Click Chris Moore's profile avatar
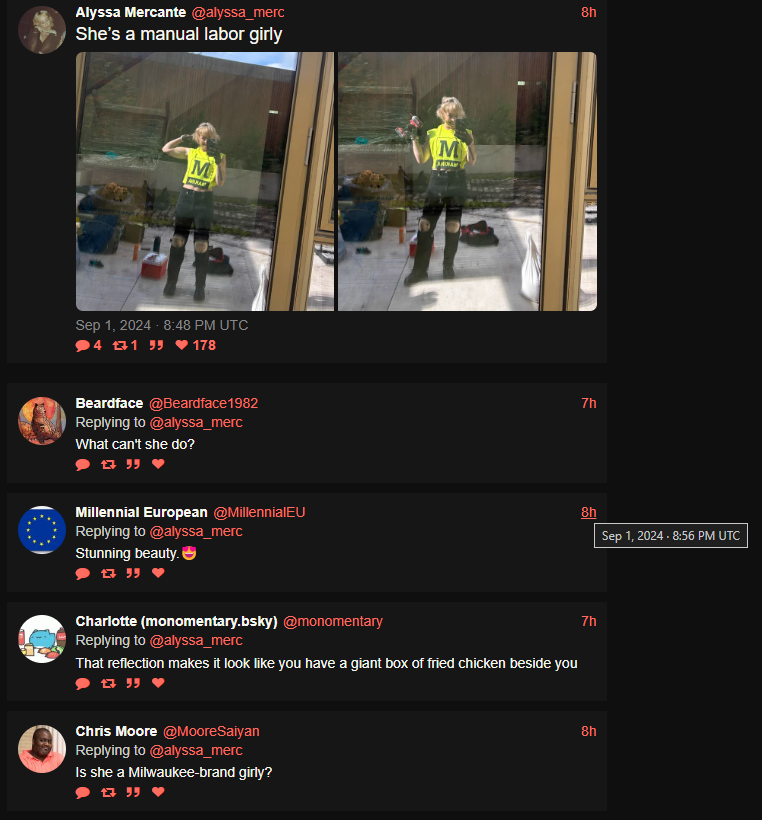The width and height of the screenshot is (762, 820). coord(42,748)
